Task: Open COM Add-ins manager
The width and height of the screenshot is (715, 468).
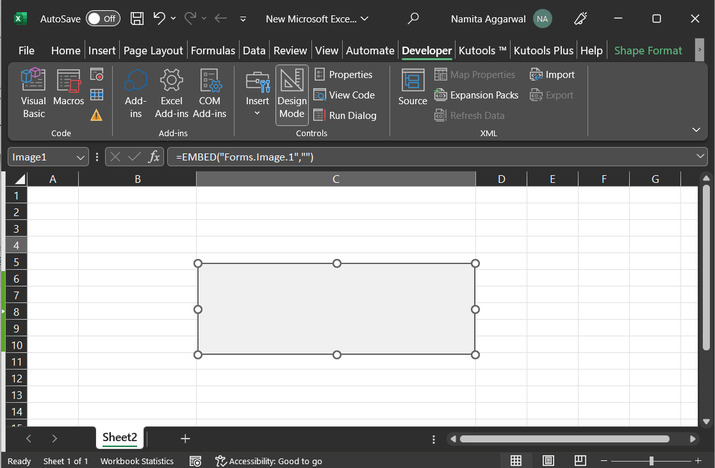Action: [210, 93]
